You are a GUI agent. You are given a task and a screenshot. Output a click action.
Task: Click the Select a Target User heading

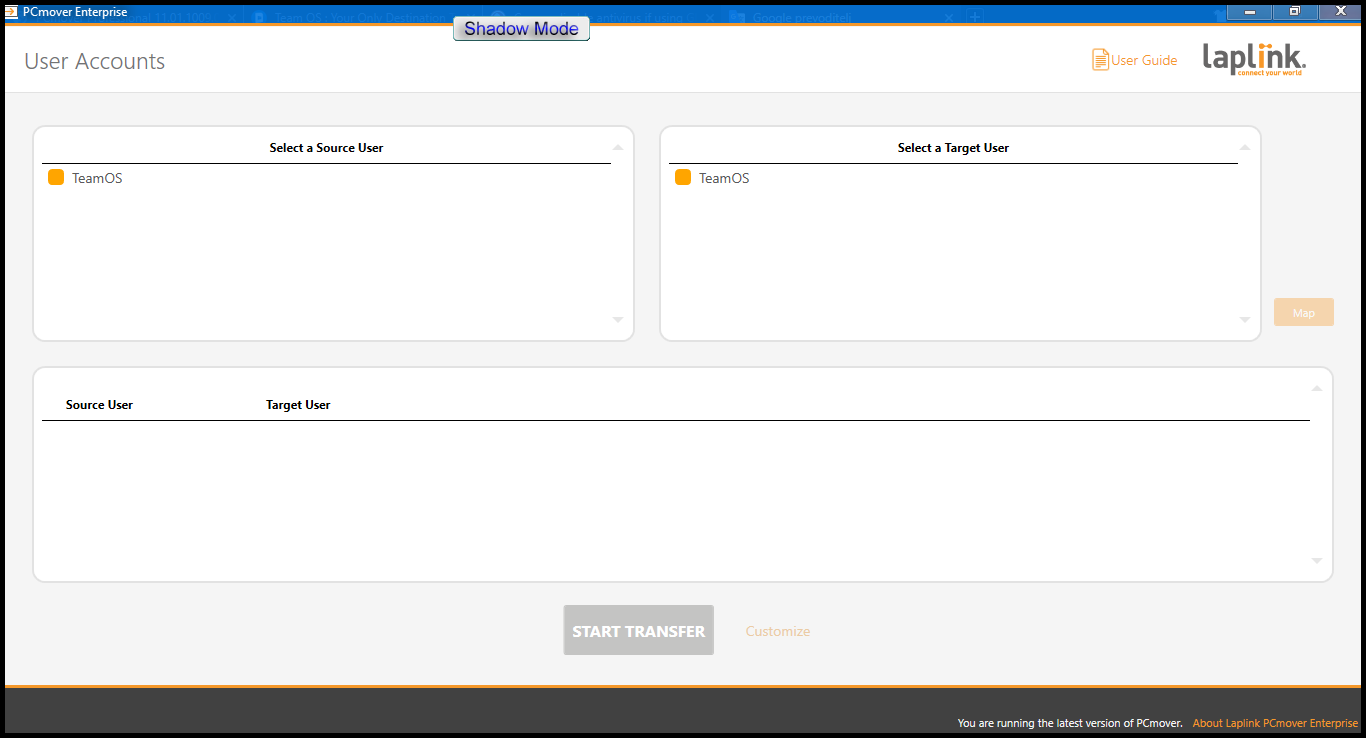pyautogui.click(x=953, y=148)
